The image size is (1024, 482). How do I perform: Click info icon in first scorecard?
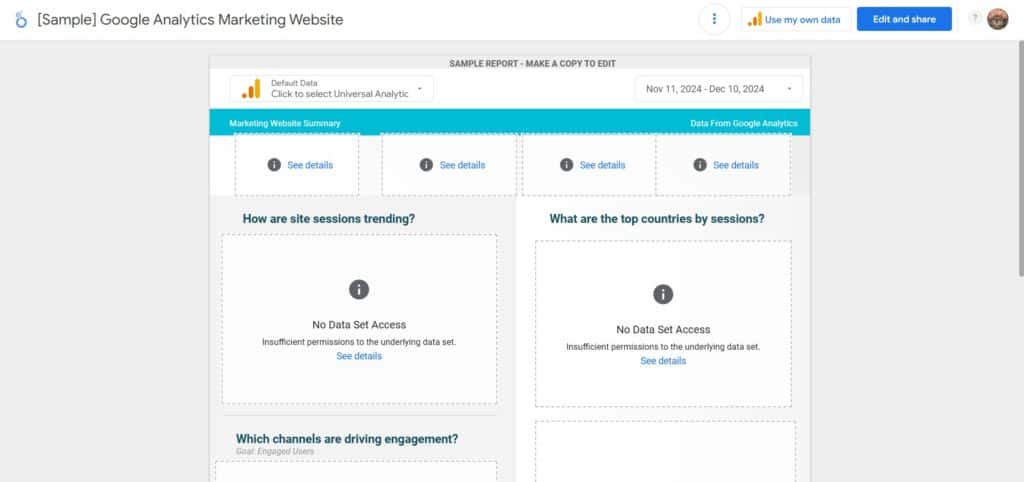click(x=274, y=165)
